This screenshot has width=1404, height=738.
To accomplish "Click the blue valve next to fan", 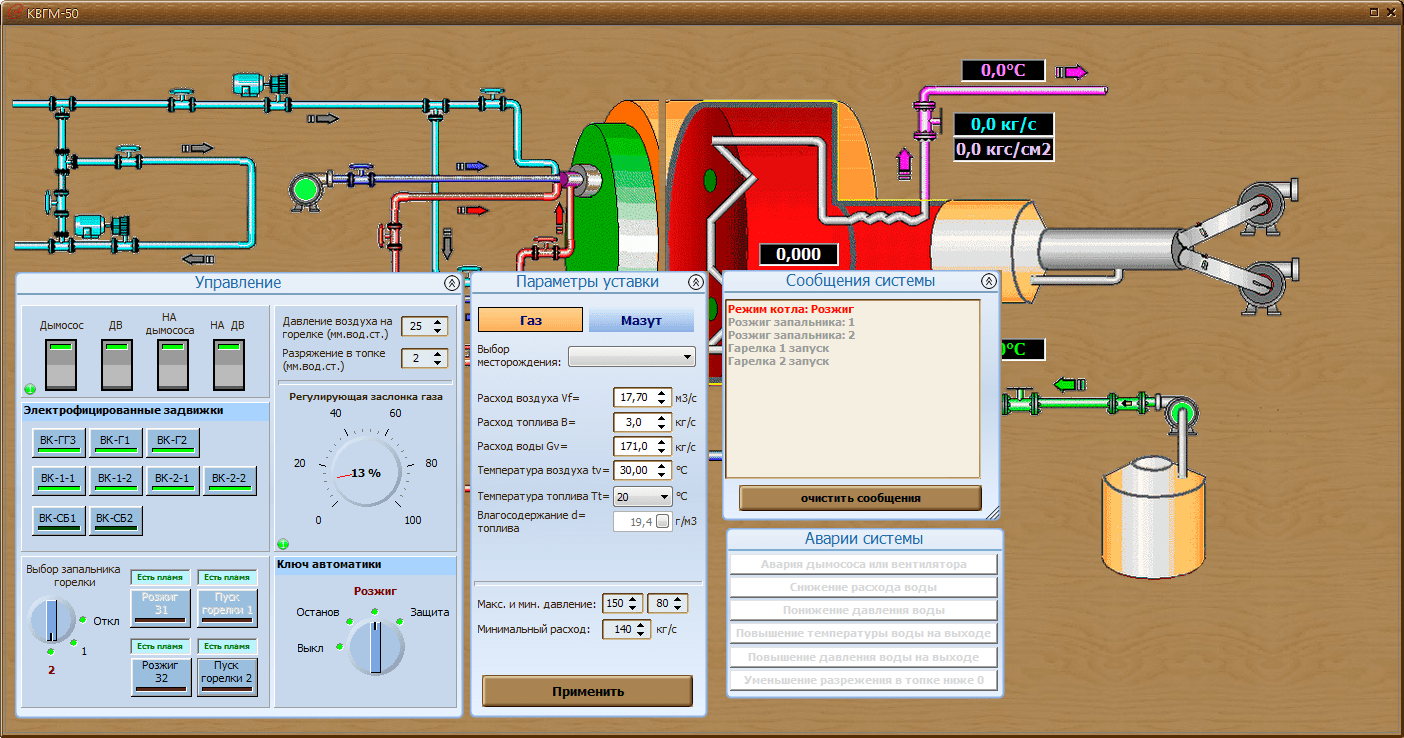I will (359, 175).
